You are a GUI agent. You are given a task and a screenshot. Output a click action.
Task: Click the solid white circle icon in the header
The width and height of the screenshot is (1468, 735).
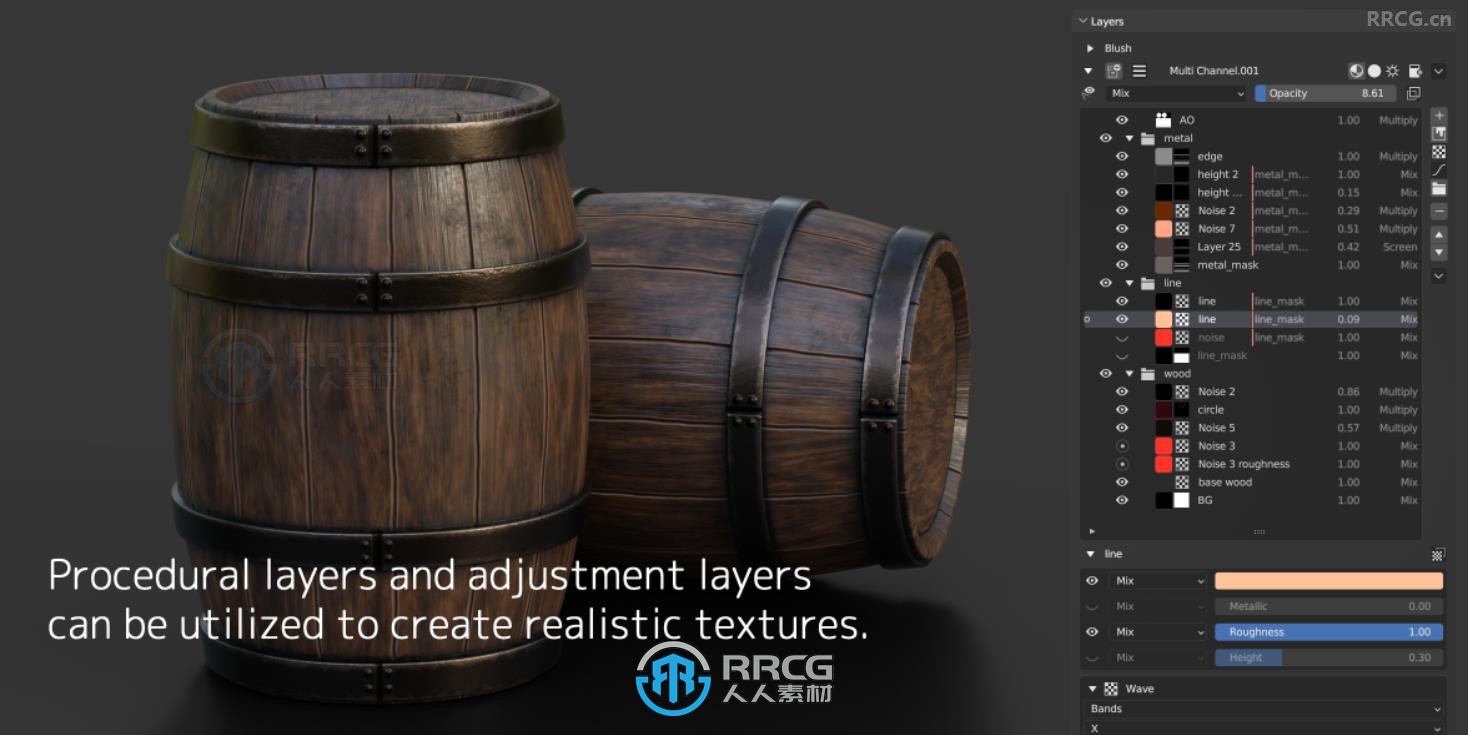pyautogui.click(x=1374, y=71)
